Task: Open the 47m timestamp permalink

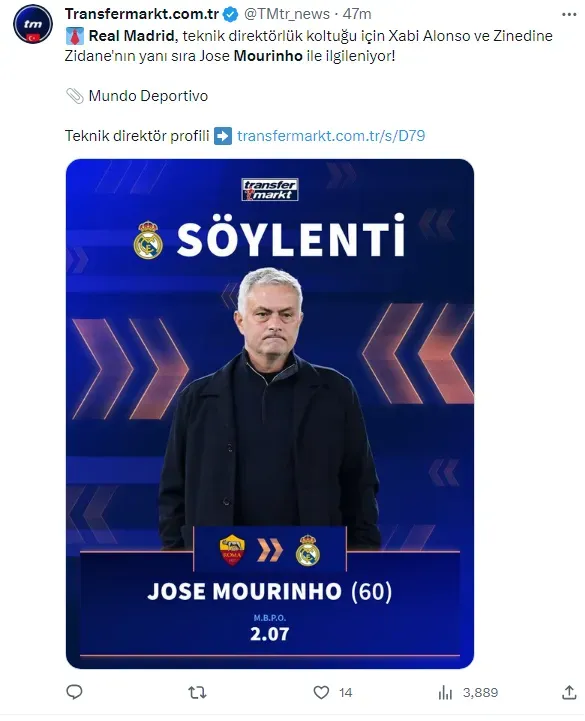Action: pyautogui.click(x=357, y=14)
